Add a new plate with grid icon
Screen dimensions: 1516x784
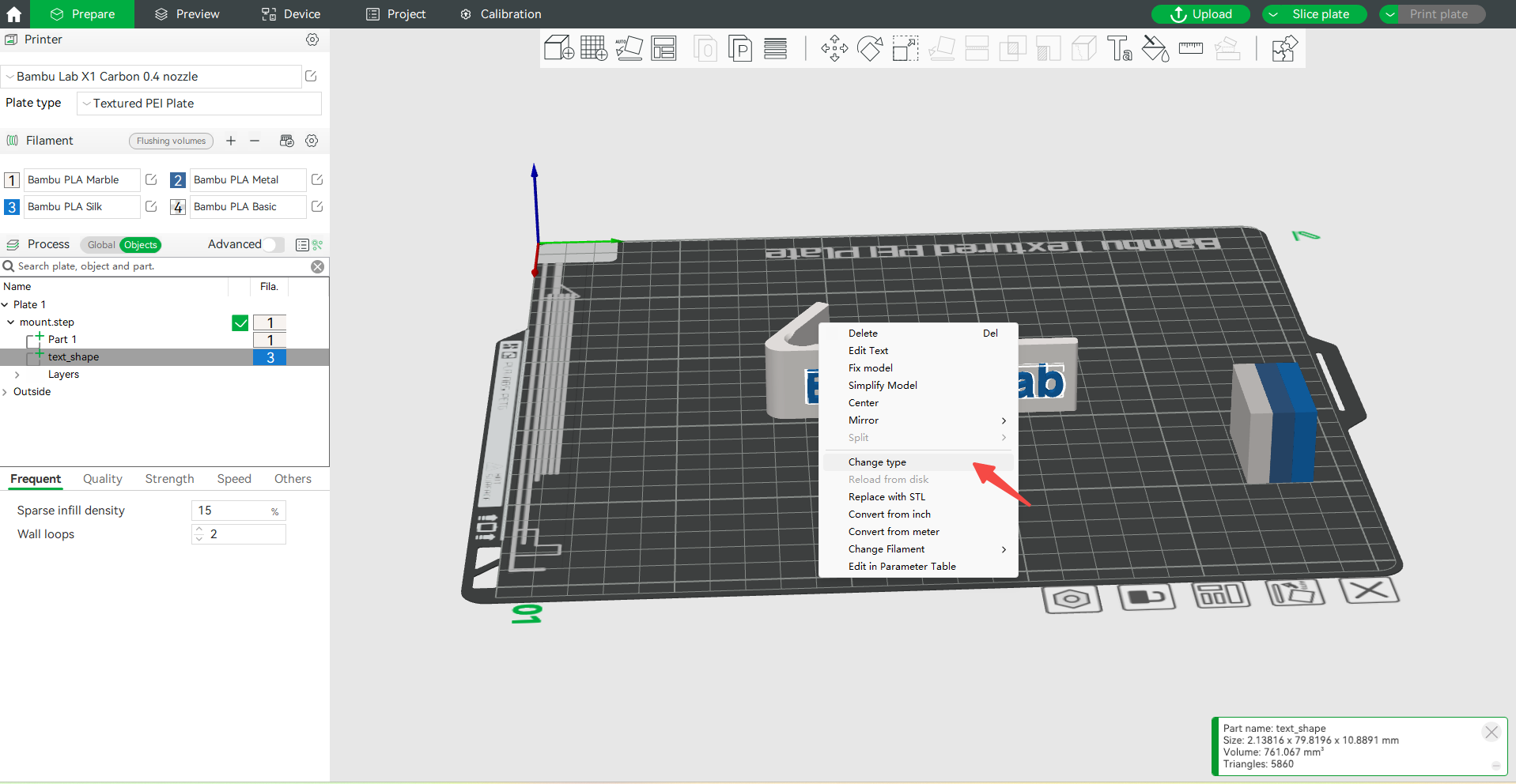point(594,48)
